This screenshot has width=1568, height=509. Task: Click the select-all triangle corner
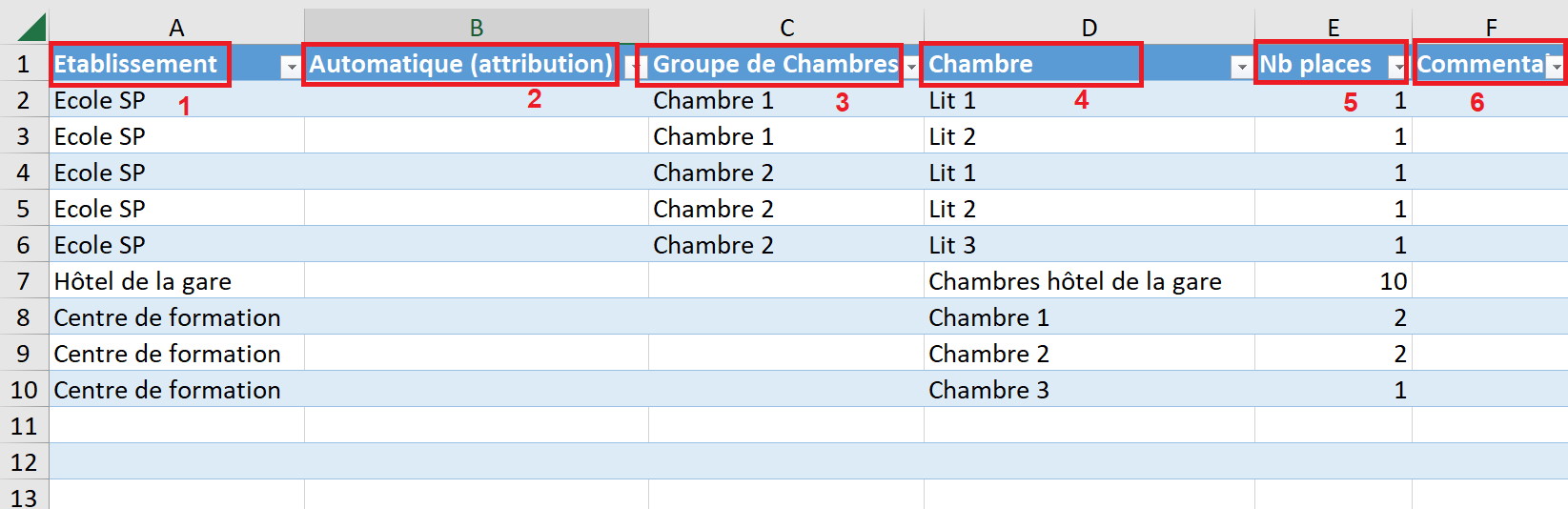click(31, 27)
